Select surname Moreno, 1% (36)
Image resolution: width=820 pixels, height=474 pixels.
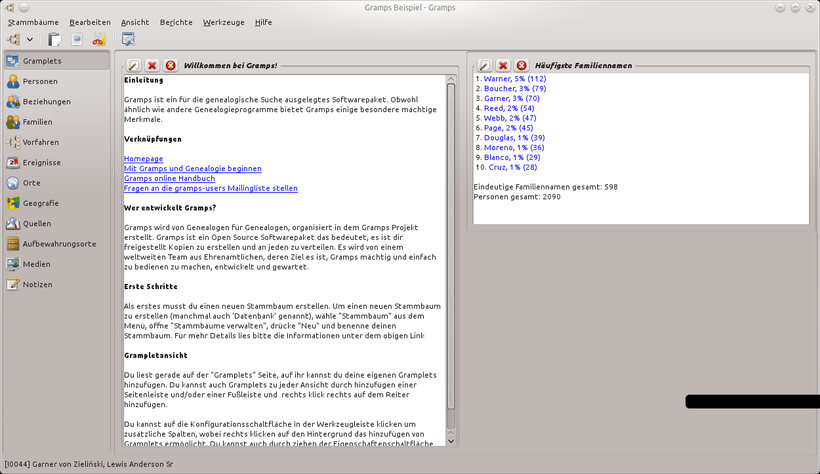coord(514,148)
